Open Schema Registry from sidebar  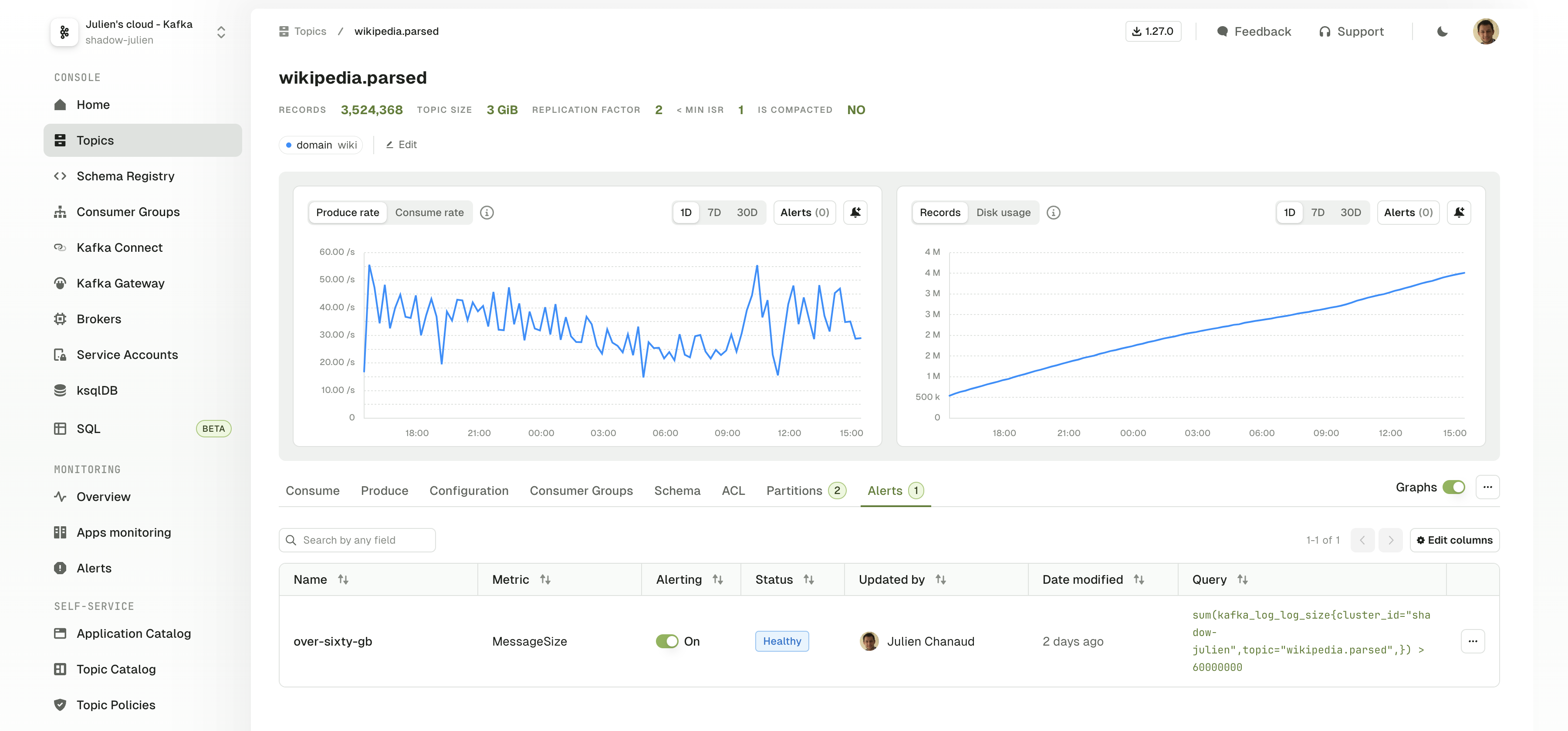pyautogui.click(x=142, y=176)
